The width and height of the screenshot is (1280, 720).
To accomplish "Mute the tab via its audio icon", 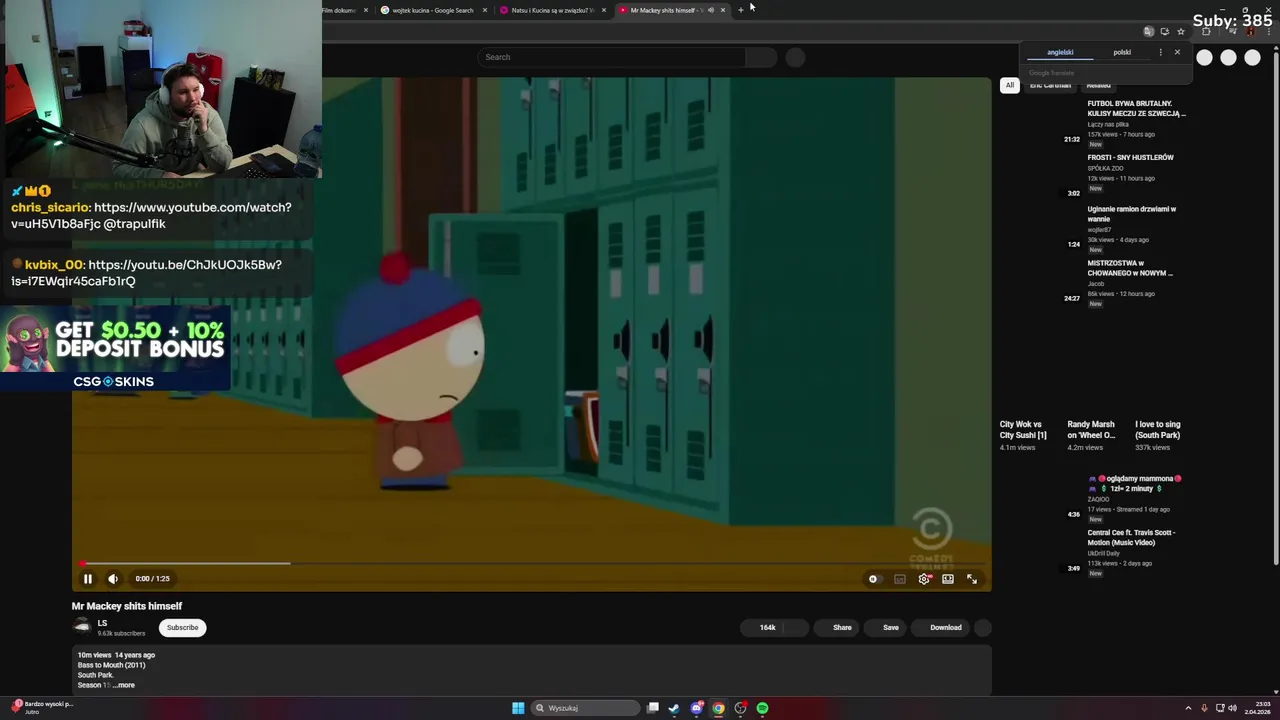I will pyautogui.click(x=710, y=10).
